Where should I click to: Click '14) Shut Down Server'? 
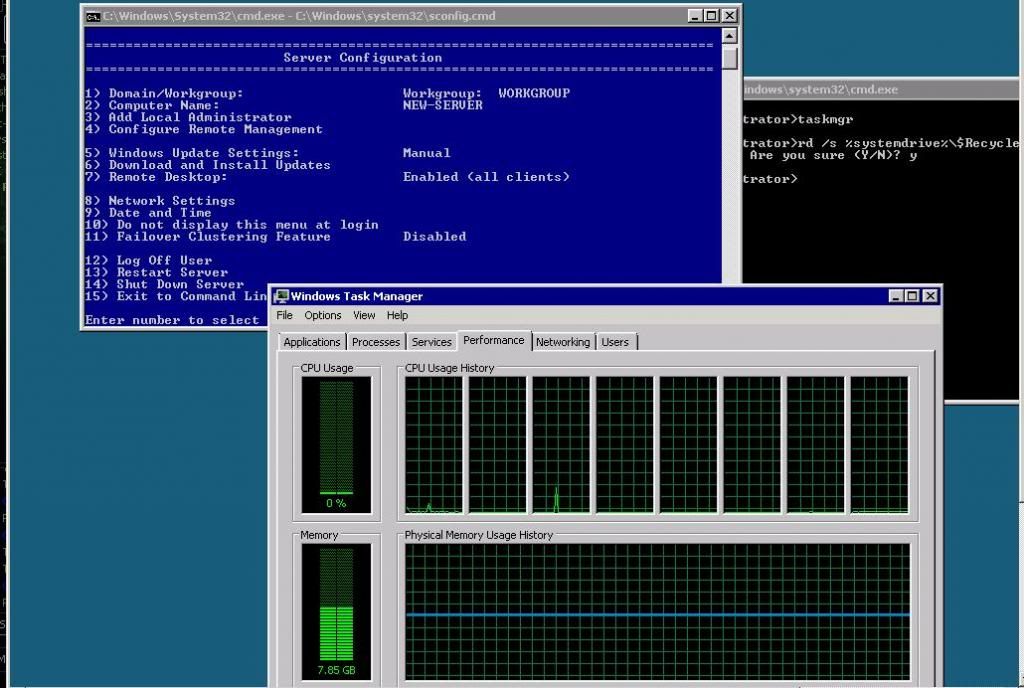pos(165,285)
